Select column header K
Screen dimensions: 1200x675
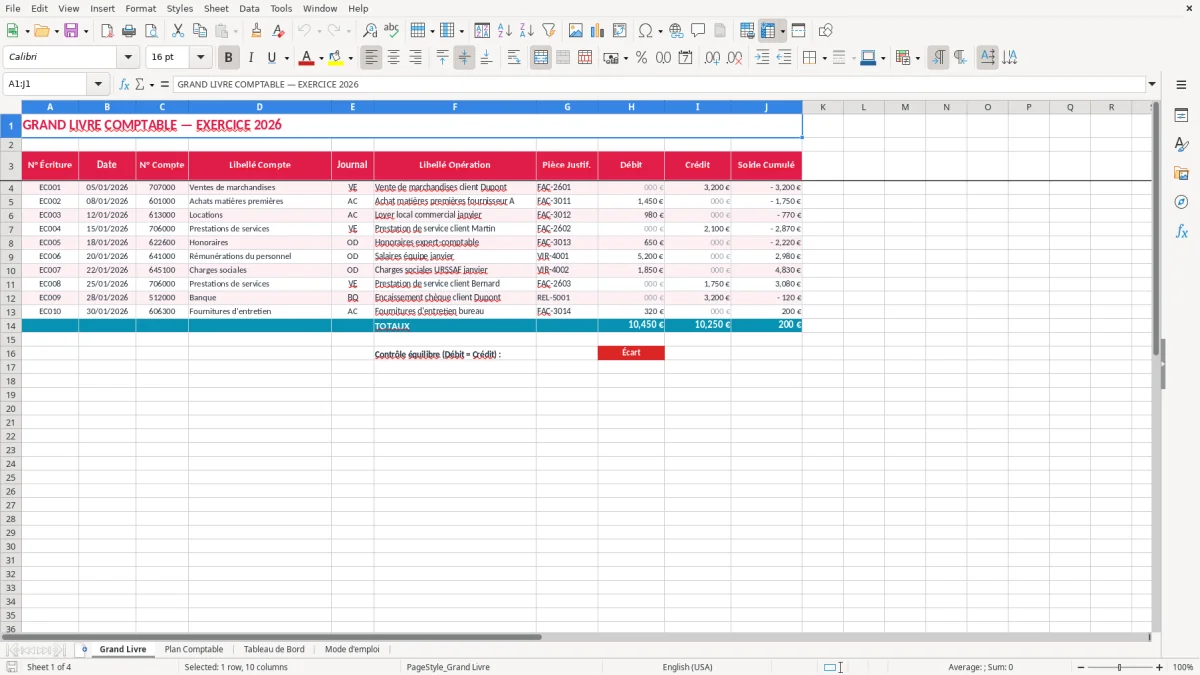[822, 107]
